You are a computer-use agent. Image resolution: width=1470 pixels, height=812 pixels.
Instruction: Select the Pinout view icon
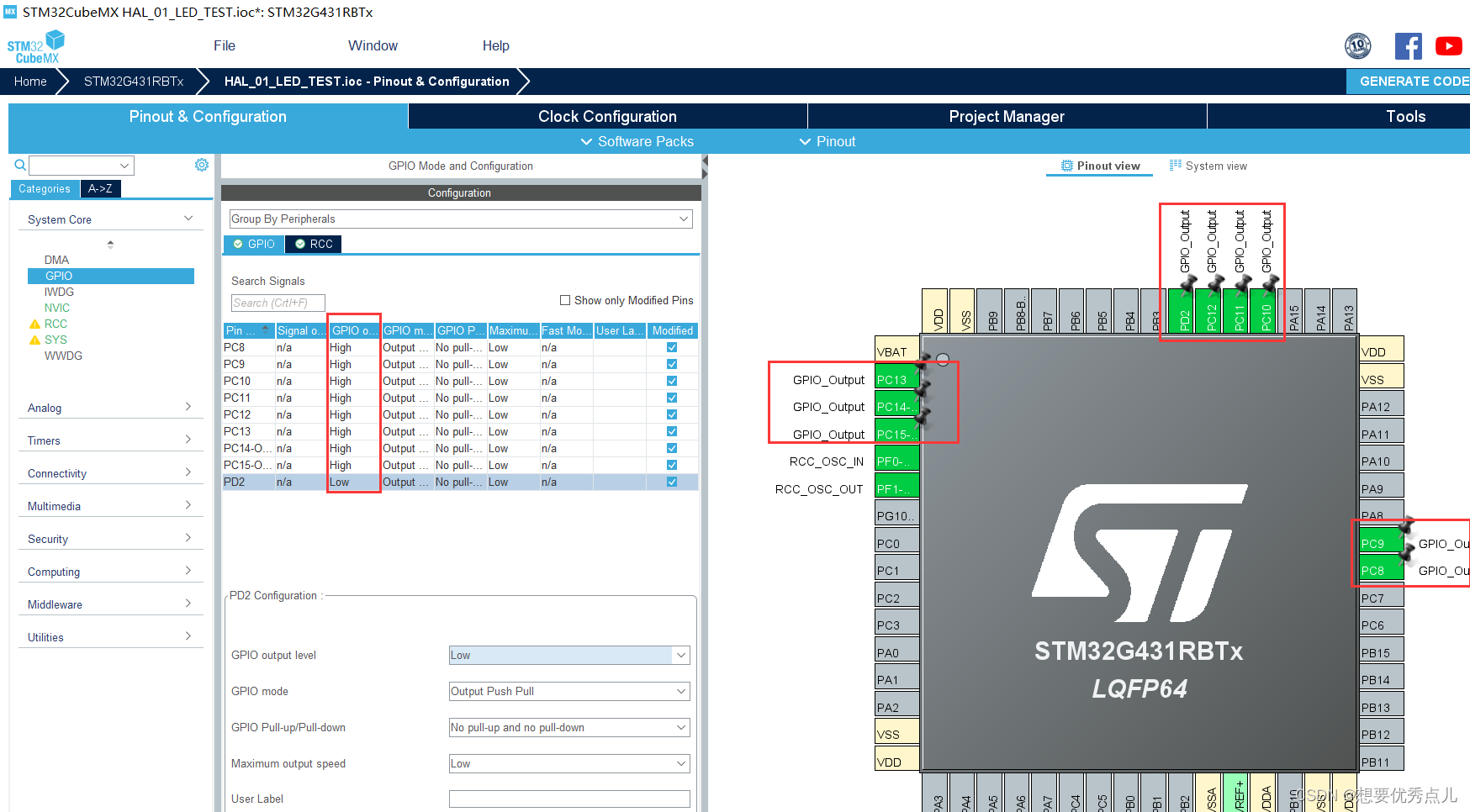[x=1066, y=166]
